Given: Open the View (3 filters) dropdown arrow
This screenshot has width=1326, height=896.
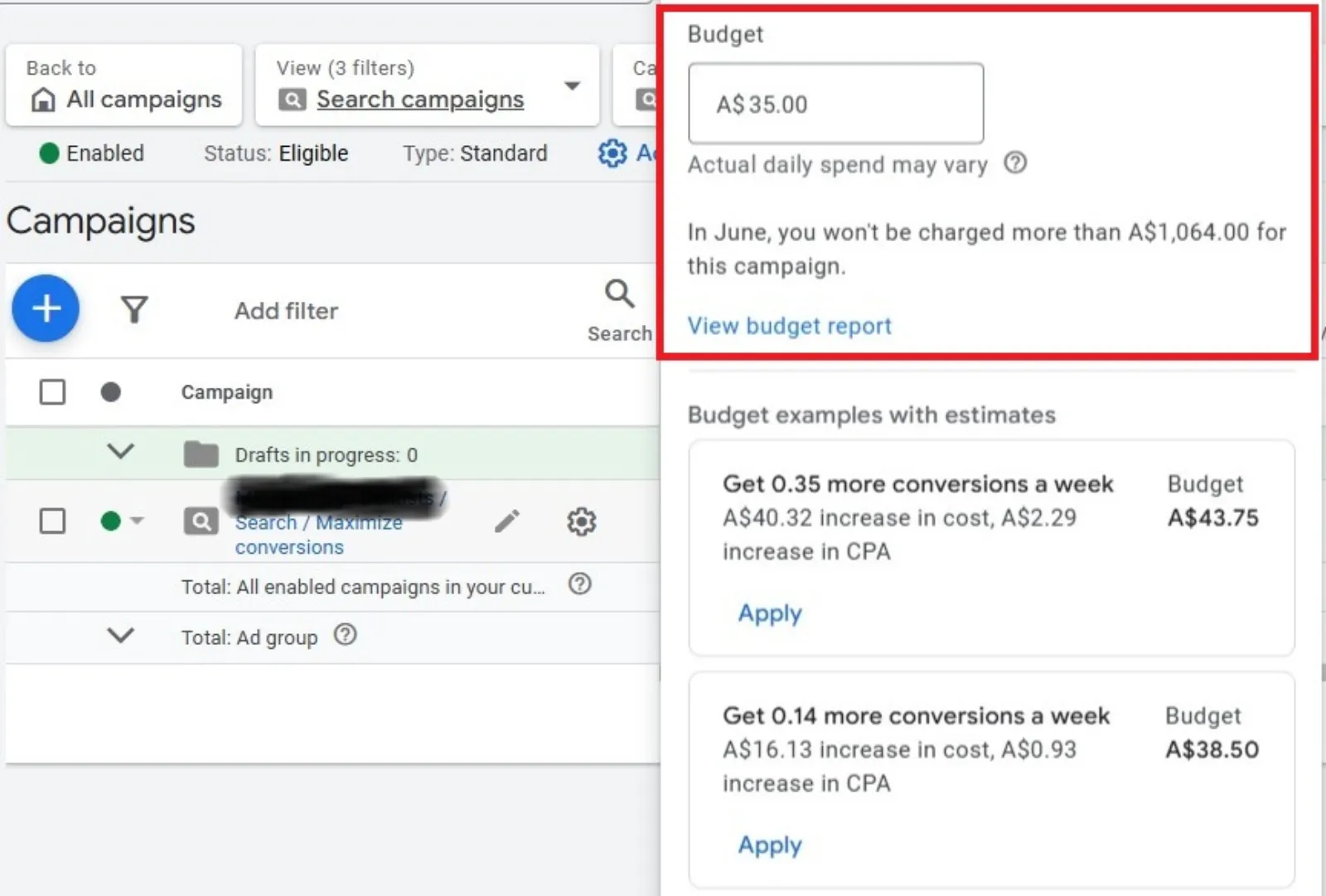Looking at the screenshot, I should tap(572, 85).
